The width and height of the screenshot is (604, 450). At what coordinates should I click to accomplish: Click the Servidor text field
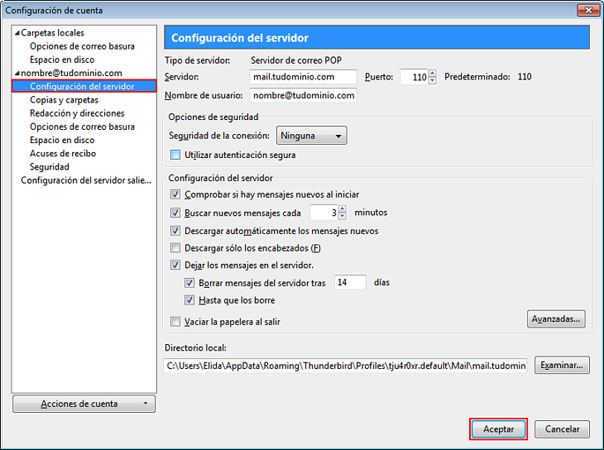coord(303,77)
